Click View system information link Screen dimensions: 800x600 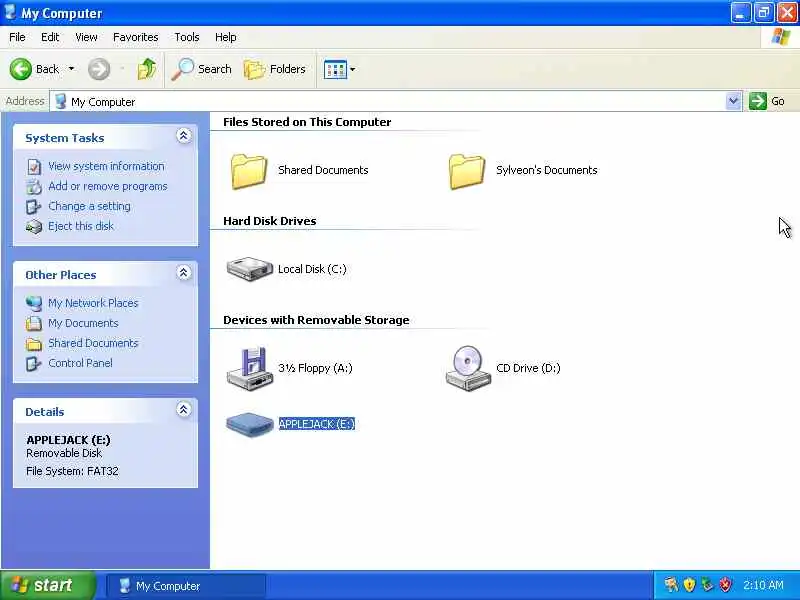(106, 166)
